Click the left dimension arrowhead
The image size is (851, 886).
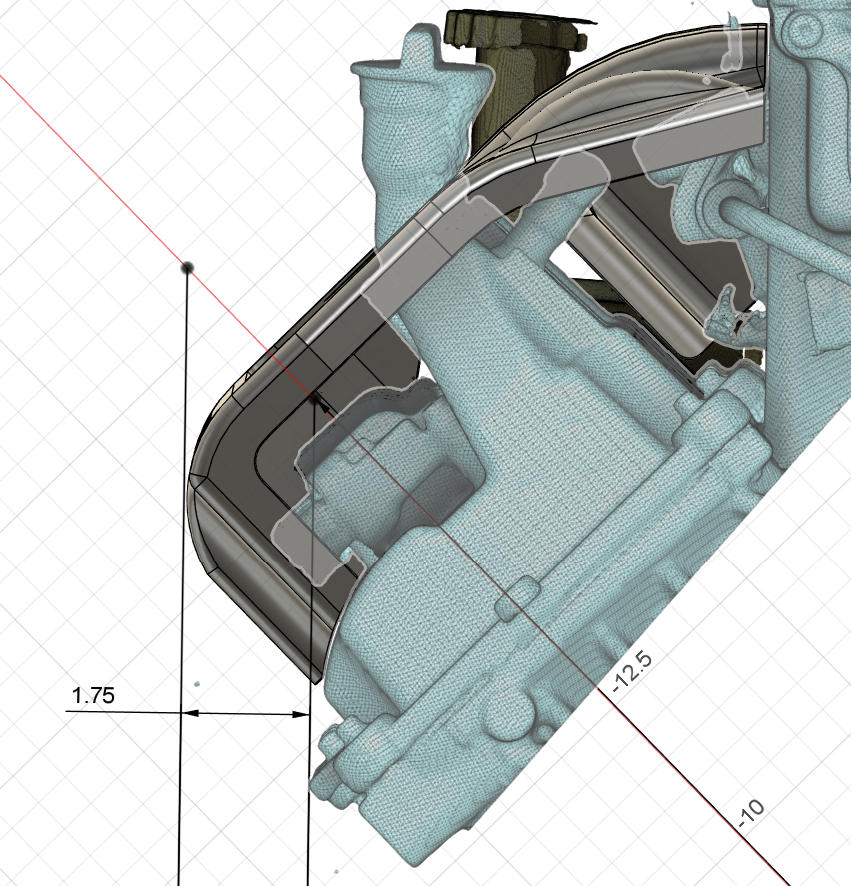point(190,713)
